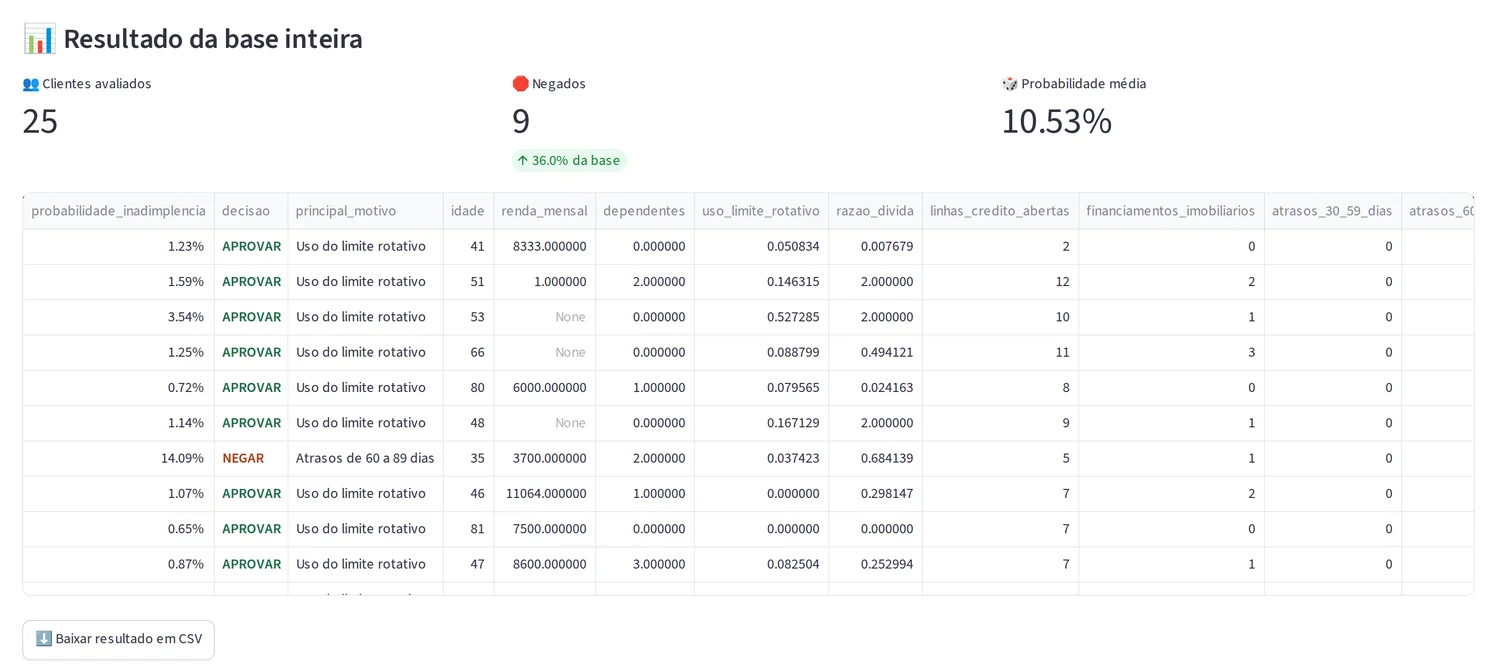This screenshot has height=671, width=1500.
Task: Select the financiamentos_imobiliarios column header
Action: coord(1171,211)
